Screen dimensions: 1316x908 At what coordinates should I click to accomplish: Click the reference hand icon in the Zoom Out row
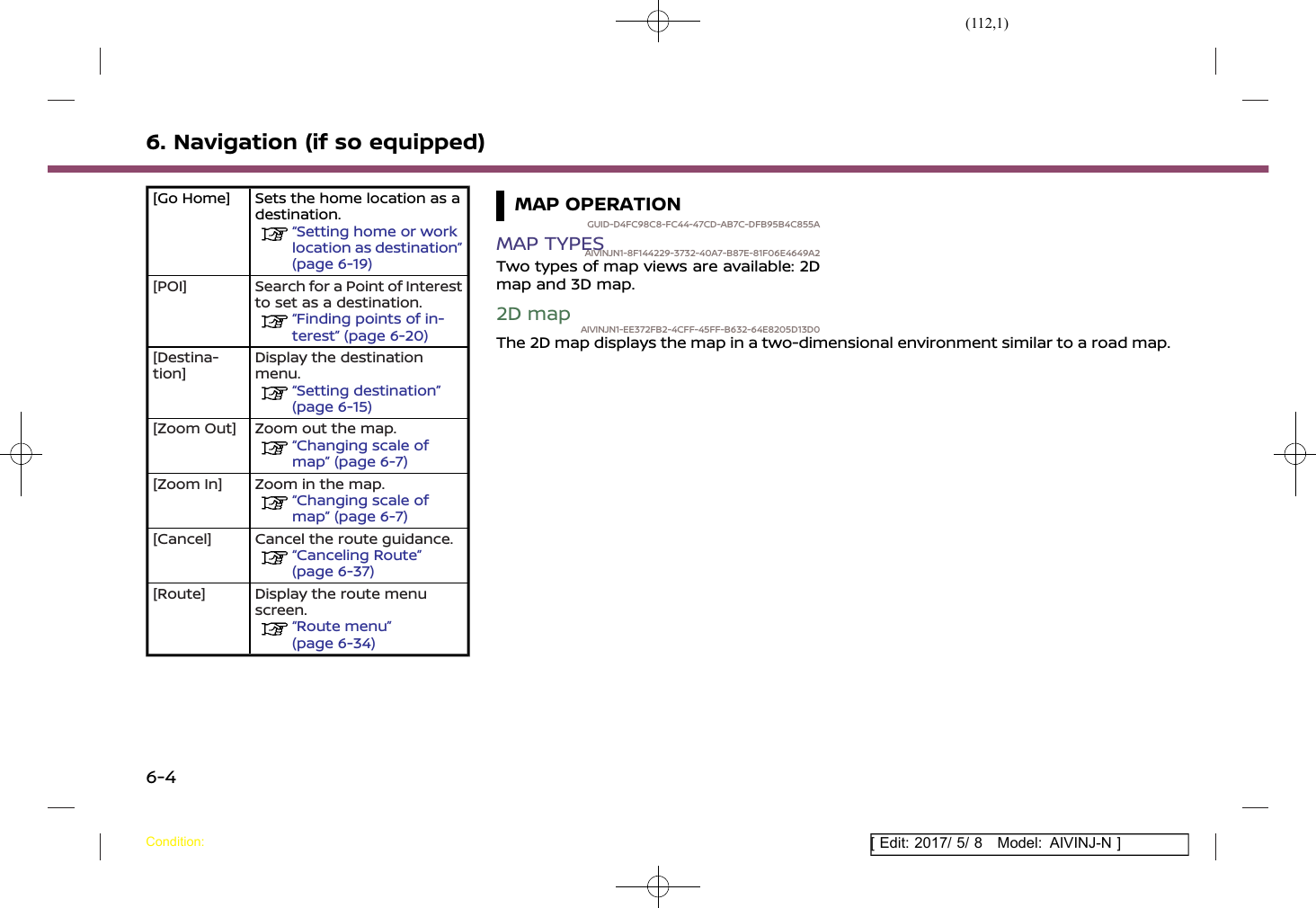[x=274, y=448]
